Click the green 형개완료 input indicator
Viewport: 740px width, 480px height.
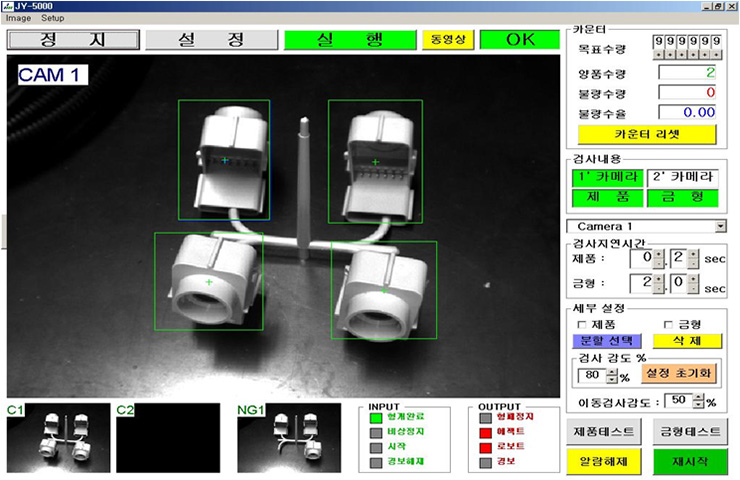376,419
